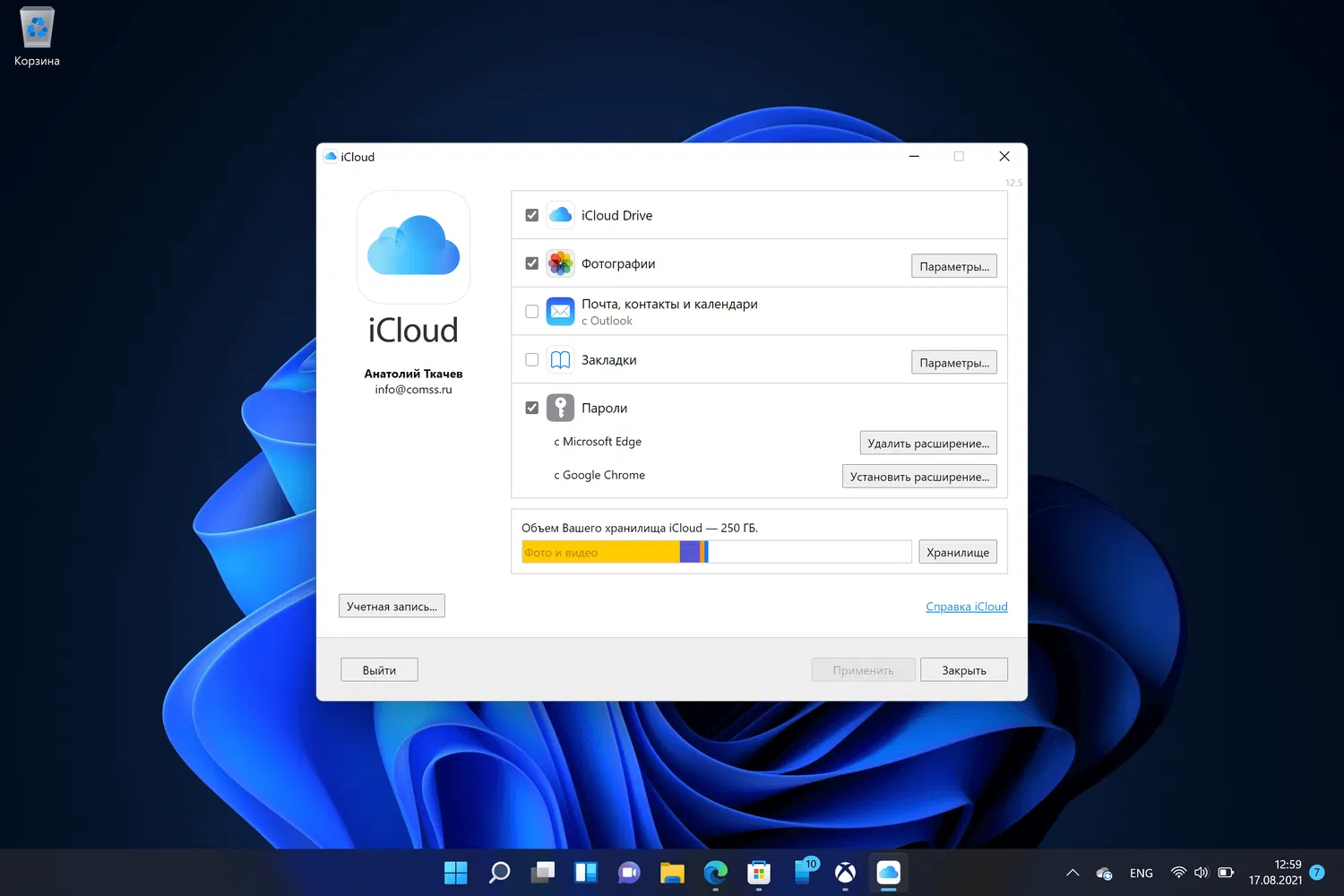Click the iCloud Drive cloud icon

tap(560, 215)
